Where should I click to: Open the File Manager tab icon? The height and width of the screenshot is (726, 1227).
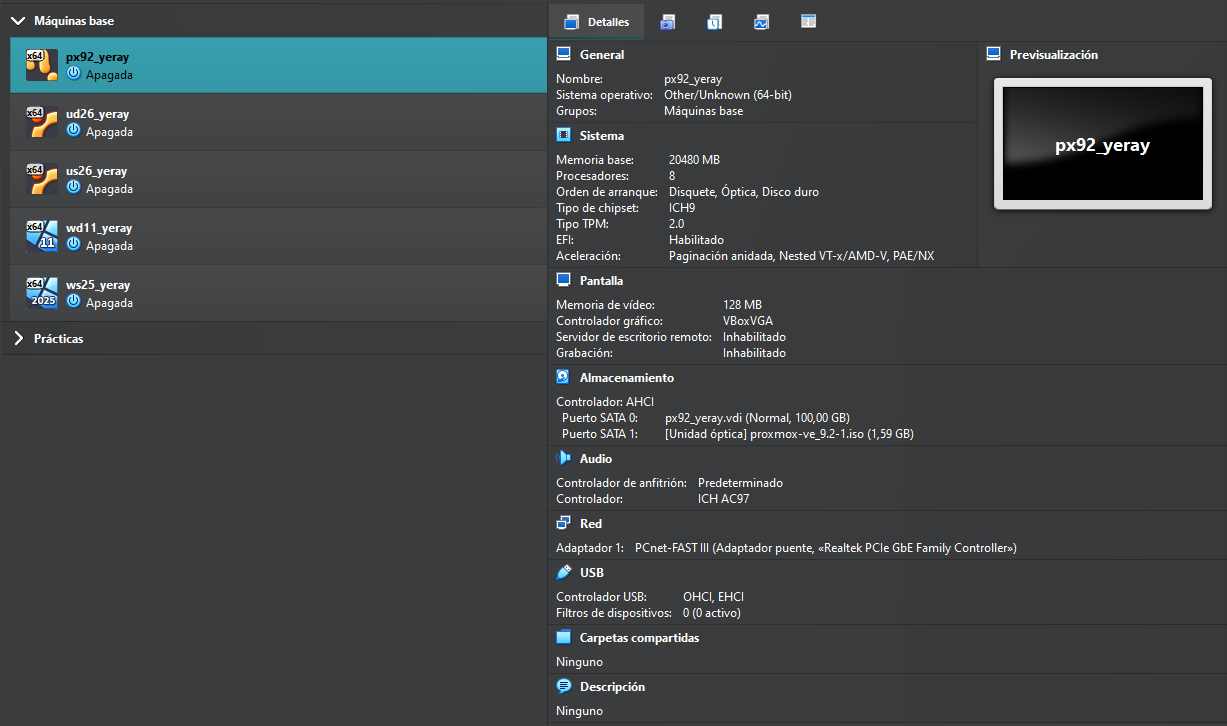tap(809, 21)
